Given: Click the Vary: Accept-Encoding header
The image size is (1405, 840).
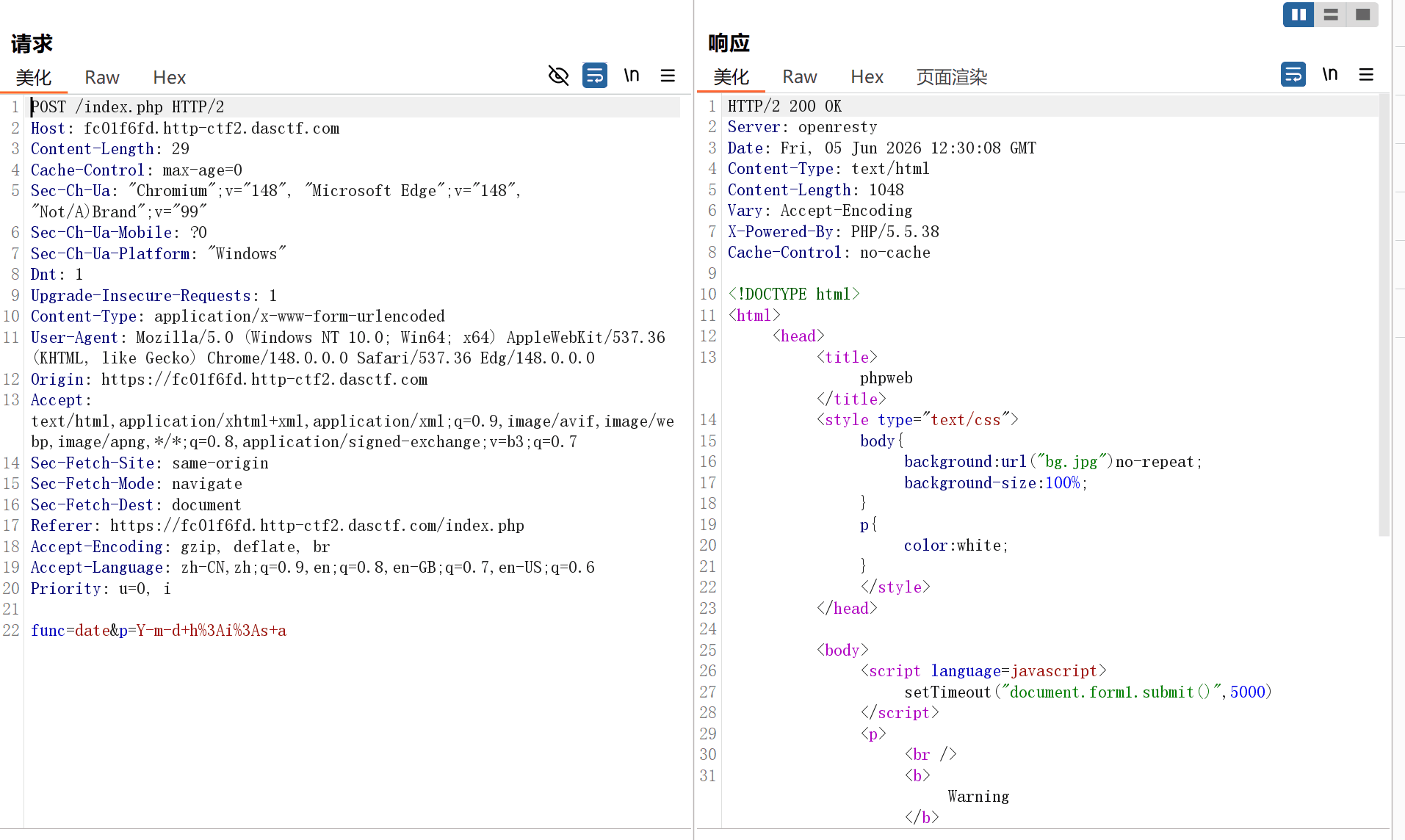Looking at the screenshot, I should coord(820,211).
